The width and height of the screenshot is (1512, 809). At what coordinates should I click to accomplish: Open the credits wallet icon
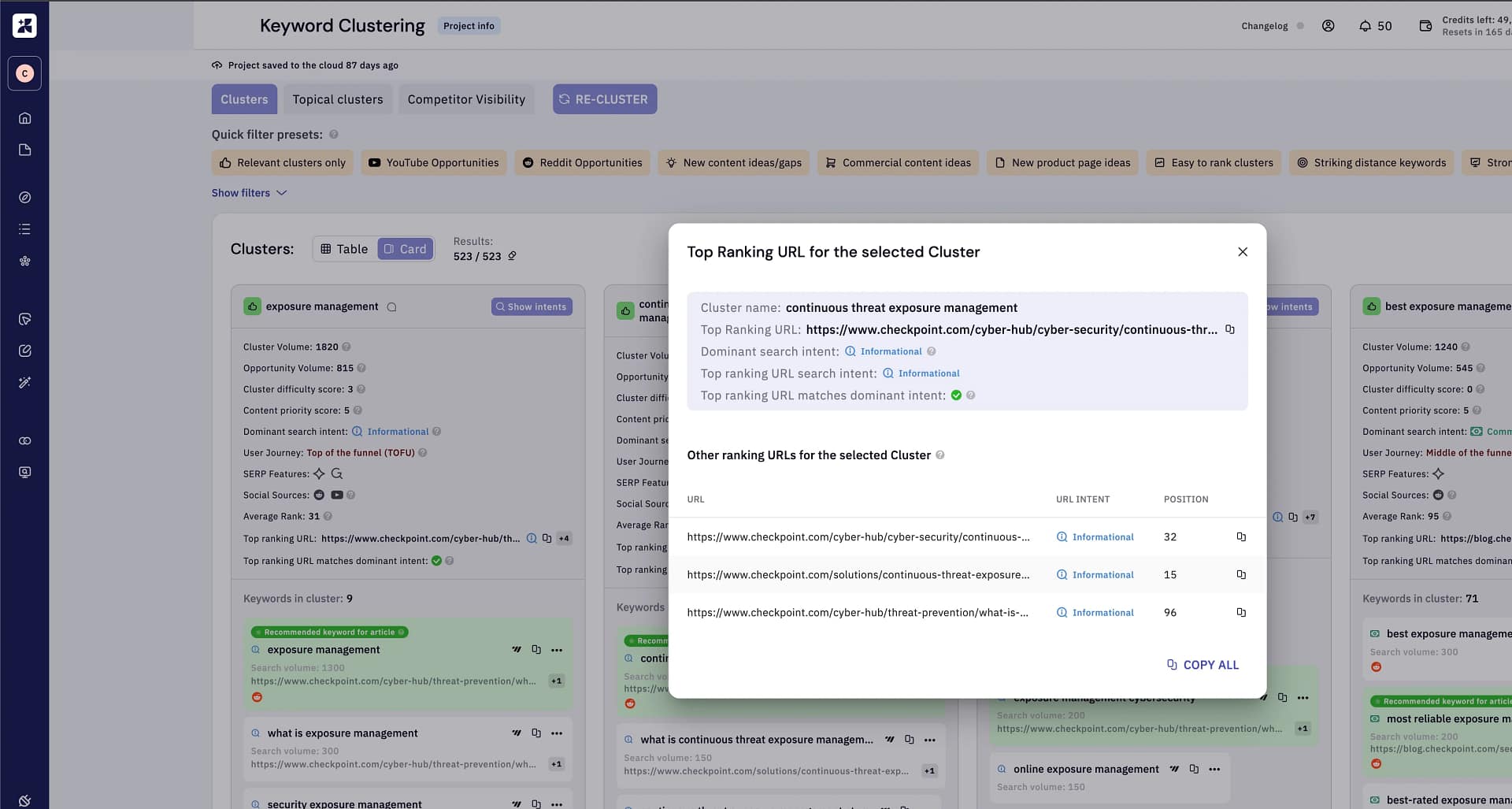coord(1425,26)
